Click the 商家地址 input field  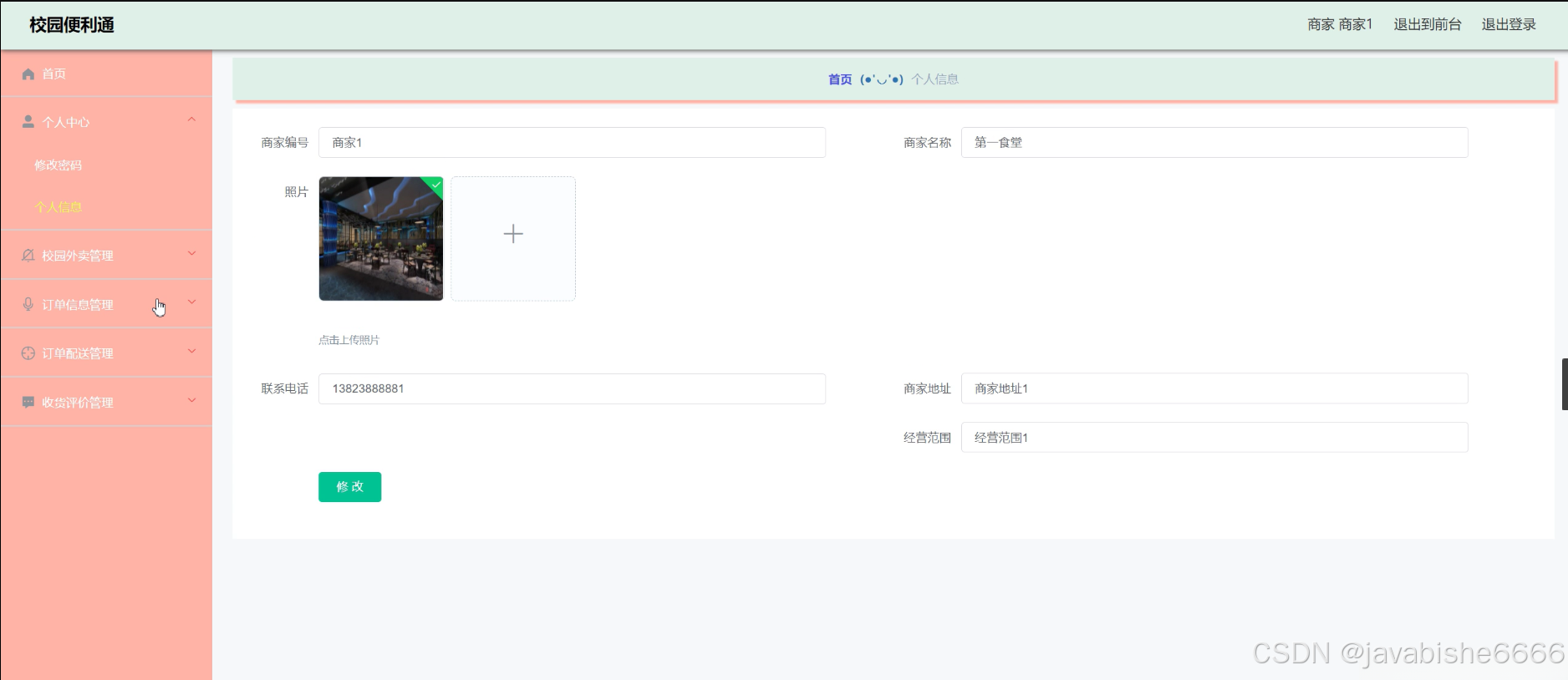(x=1214, y=388)
